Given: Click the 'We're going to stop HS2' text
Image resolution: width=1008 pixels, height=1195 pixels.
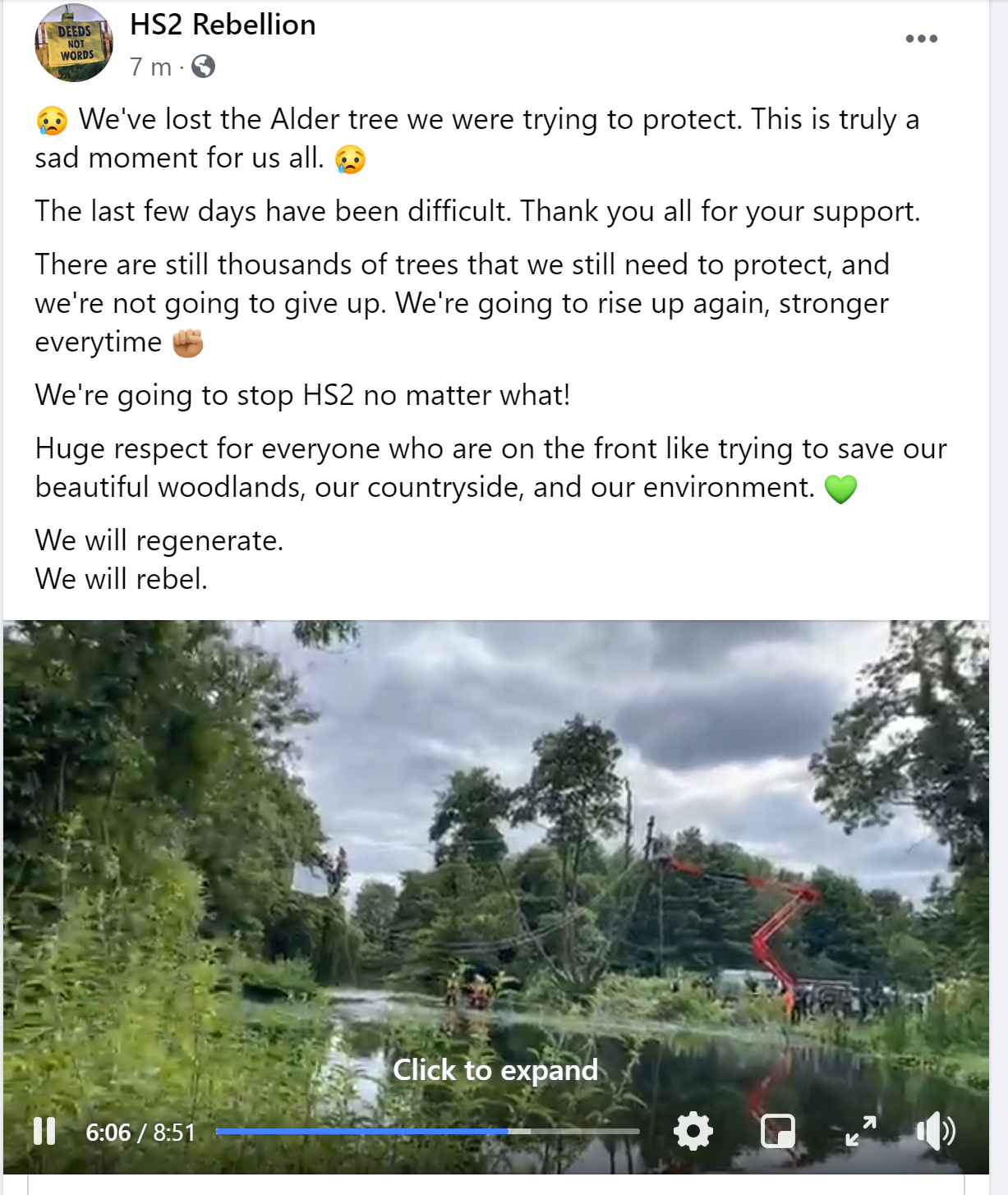Looking at the screenshot, I should click(302, 395).
